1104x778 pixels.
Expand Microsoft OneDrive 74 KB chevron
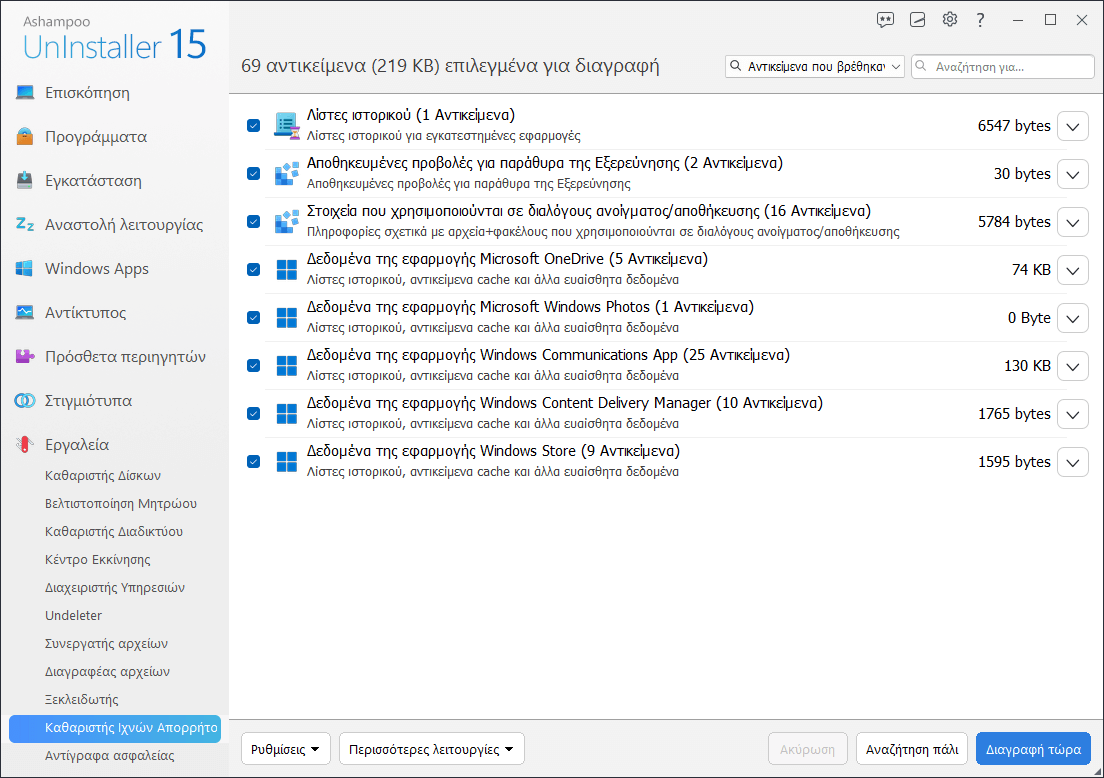coord(1072,270)
